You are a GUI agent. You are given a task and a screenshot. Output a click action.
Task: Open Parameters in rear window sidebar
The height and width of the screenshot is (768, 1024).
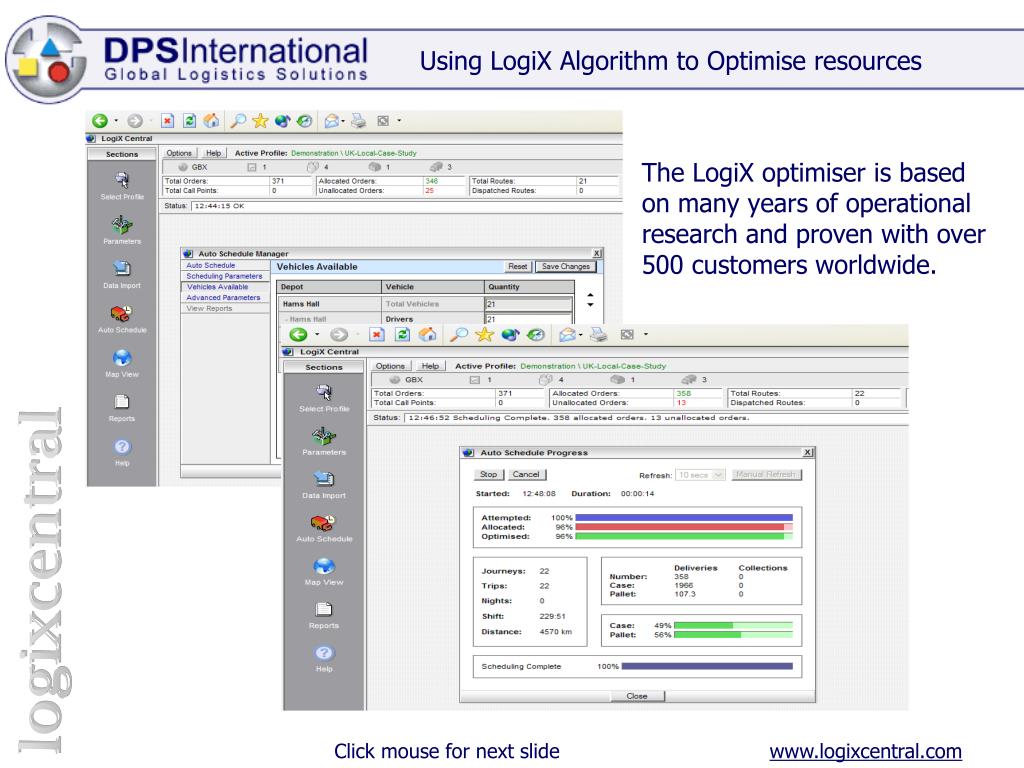(122, 230)
